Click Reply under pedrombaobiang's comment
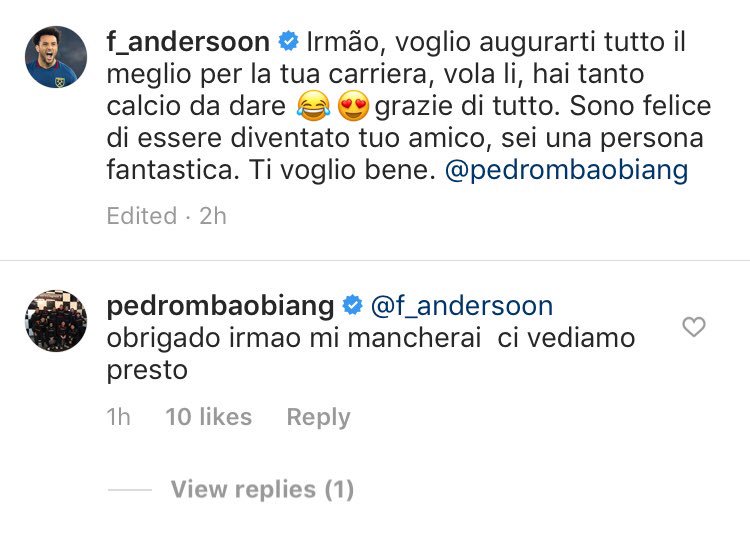Image resolution: width=750 pixels, height=535 pixels. [319, 417]
